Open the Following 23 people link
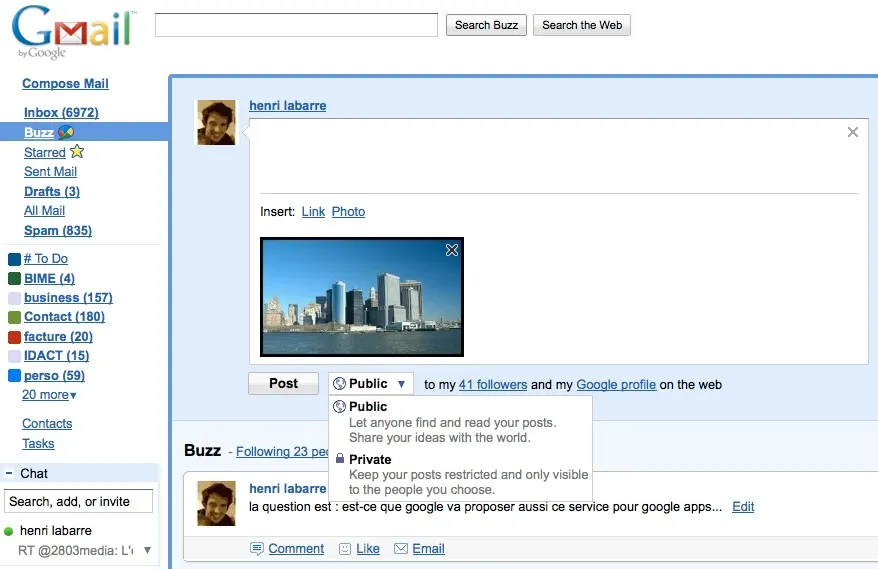Screen dimensions: 878x569 [282, 451]
